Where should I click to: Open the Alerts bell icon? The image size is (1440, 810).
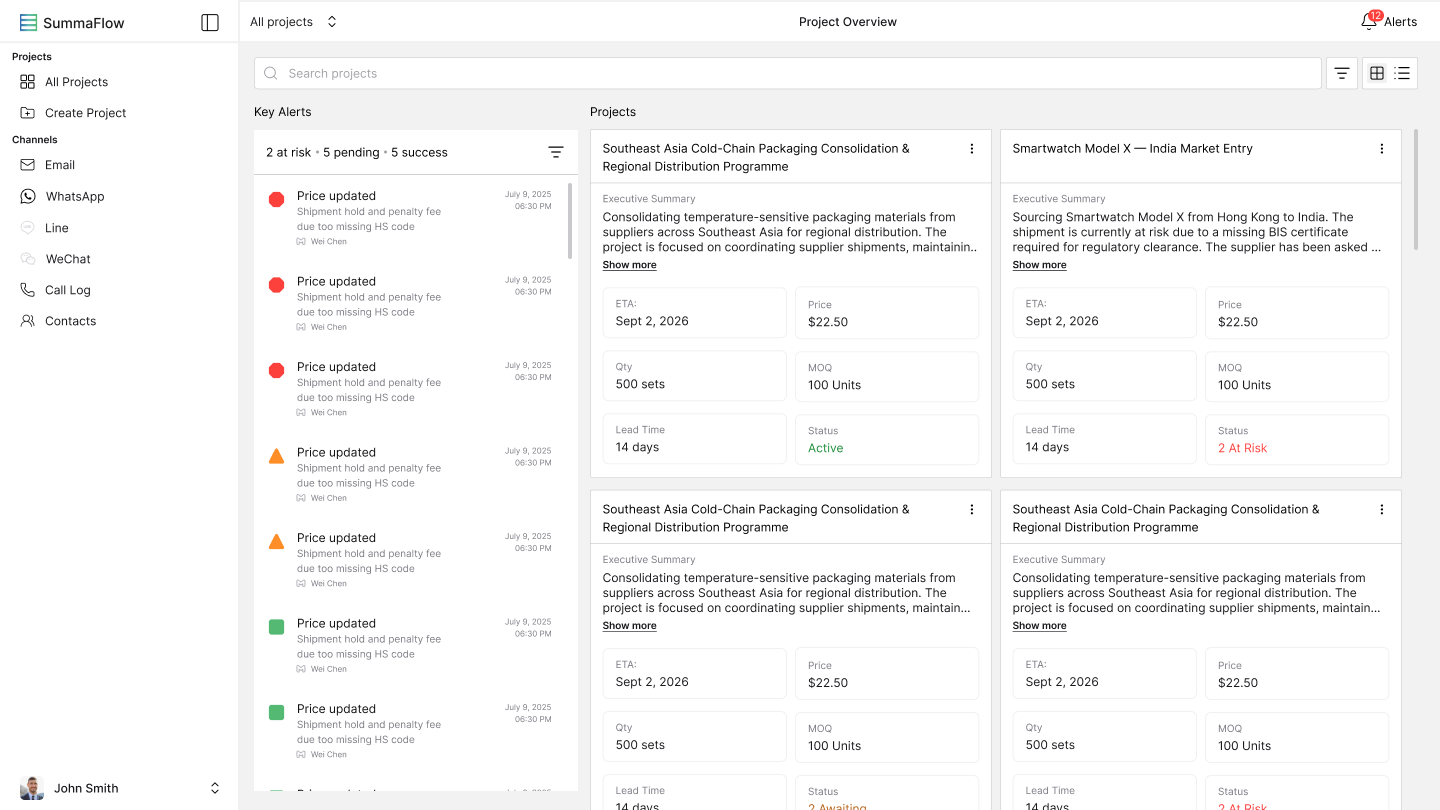1369,21
